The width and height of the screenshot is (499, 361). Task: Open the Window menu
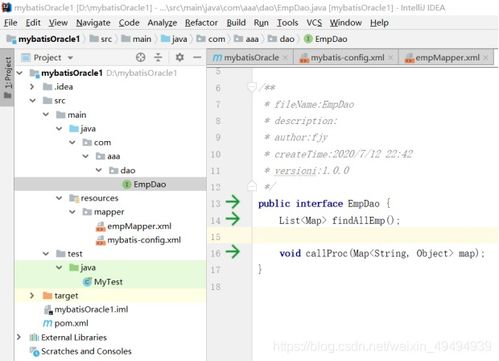pos(346,23)
